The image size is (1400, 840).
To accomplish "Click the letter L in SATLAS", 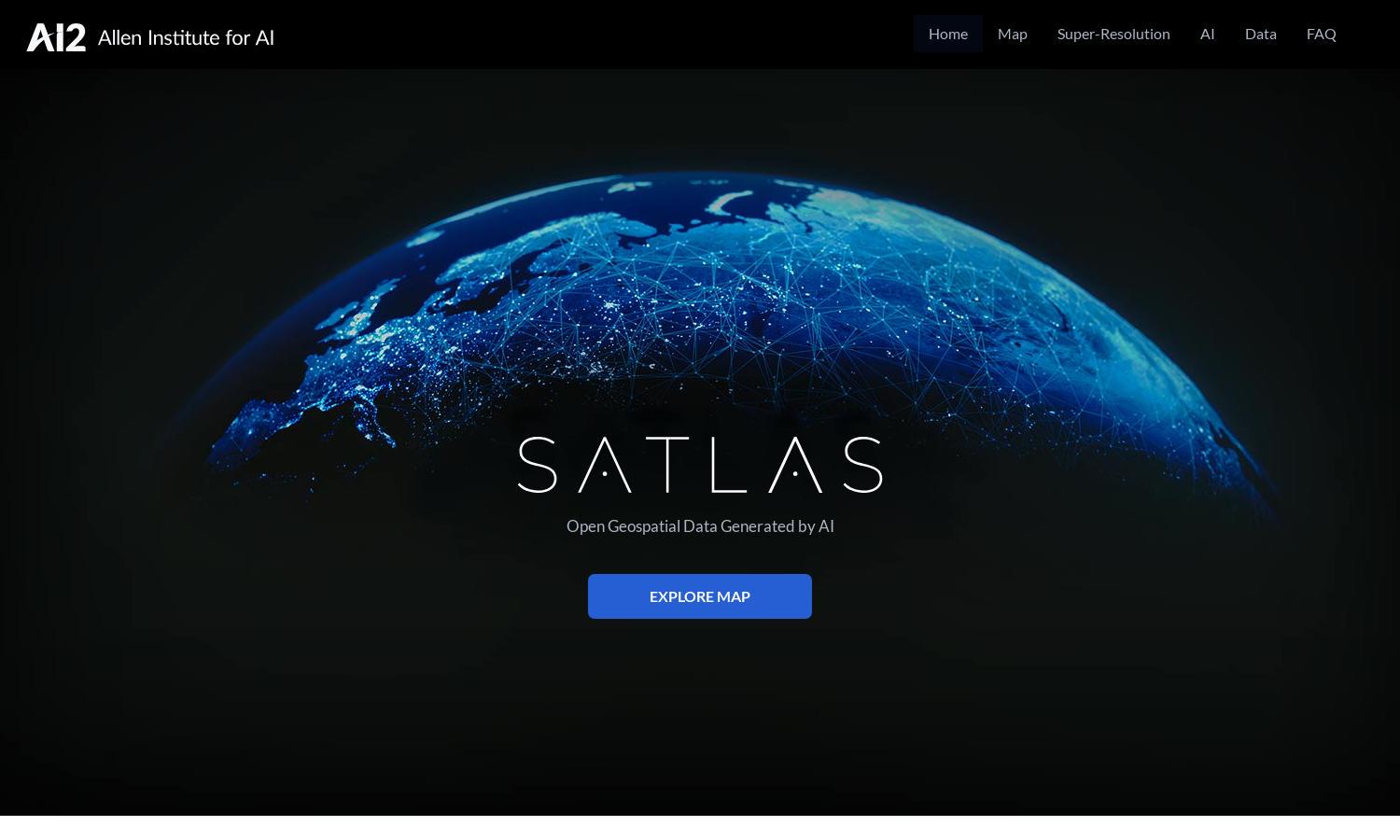I will [x=729, y=464].
